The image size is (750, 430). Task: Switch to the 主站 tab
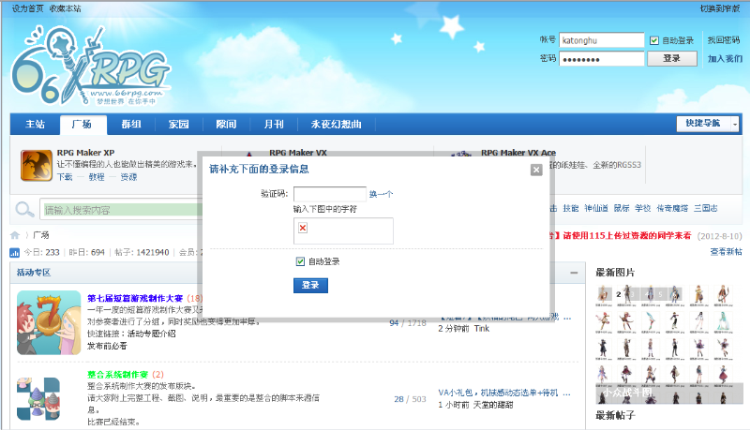click(35, 124)
